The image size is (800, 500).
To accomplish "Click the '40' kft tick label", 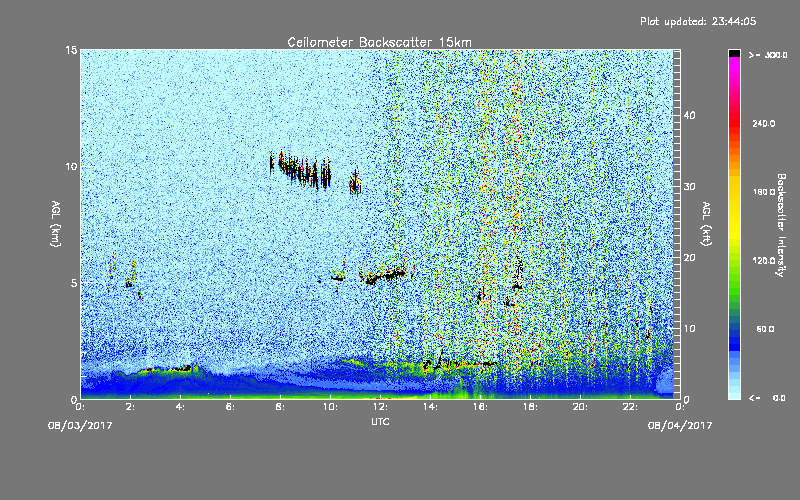I will [689, 115].
